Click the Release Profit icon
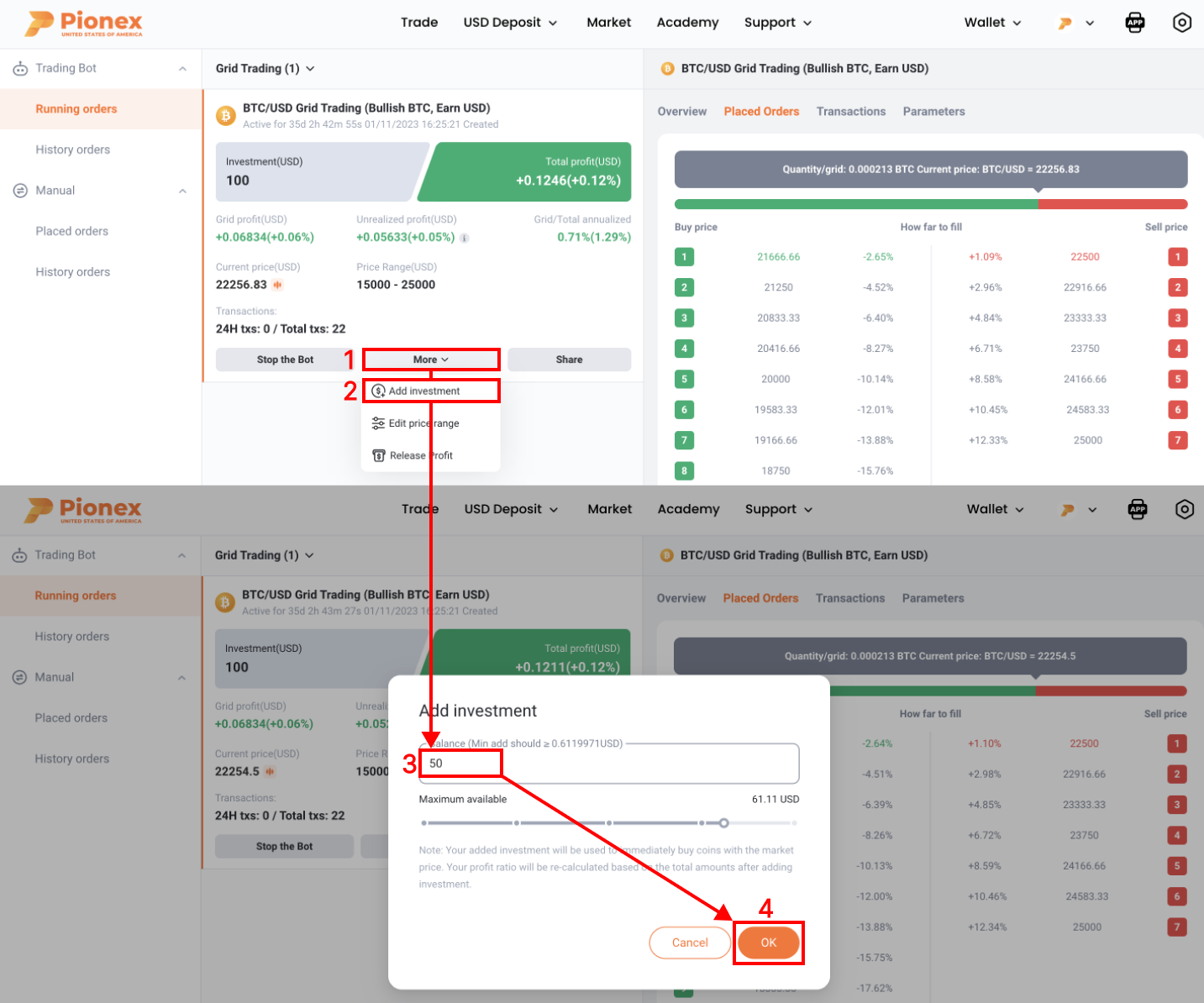The image size is (1204, 1003). [379, 454]
